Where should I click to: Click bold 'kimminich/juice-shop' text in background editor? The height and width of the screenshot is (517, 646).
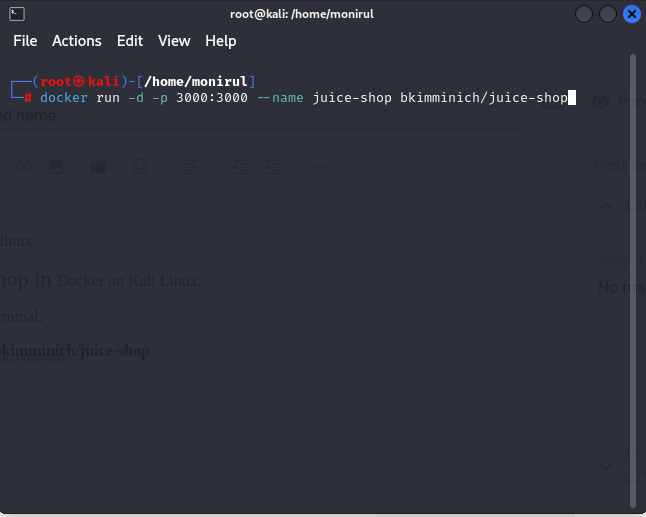pos(75,351)
